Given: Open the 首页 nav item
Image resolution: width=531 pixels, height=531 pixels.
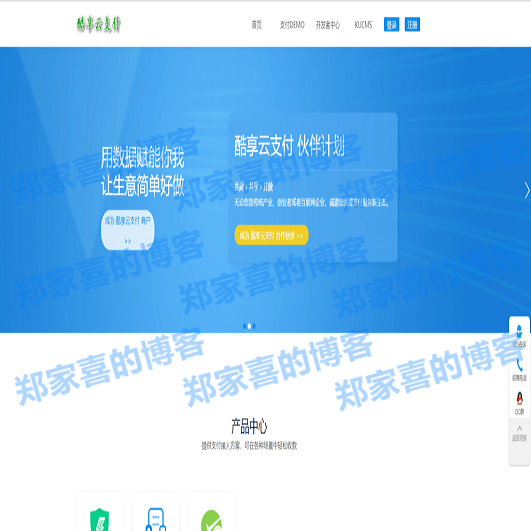Looking at the screenshot, I should pos(256,25).
